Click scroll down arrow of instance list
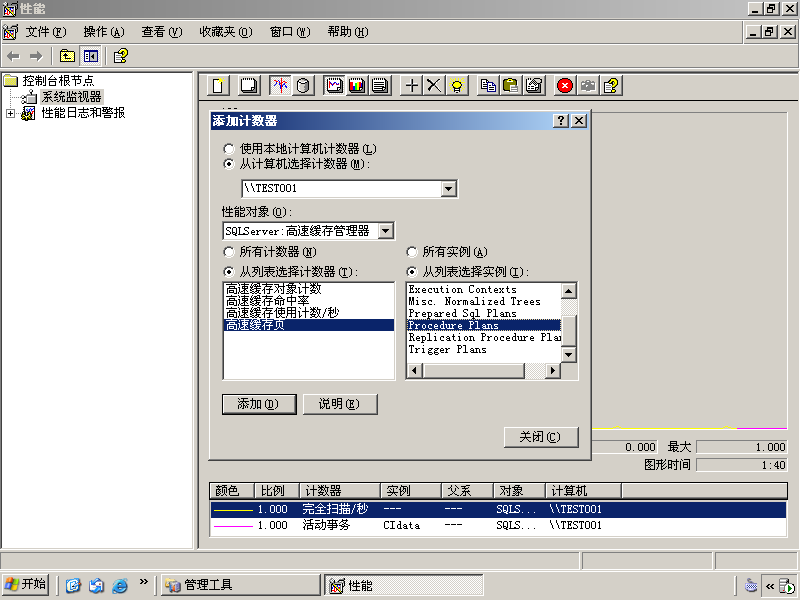Image resolution: width=800 pixels, height=600 pixels. click(x=568, y=354)
